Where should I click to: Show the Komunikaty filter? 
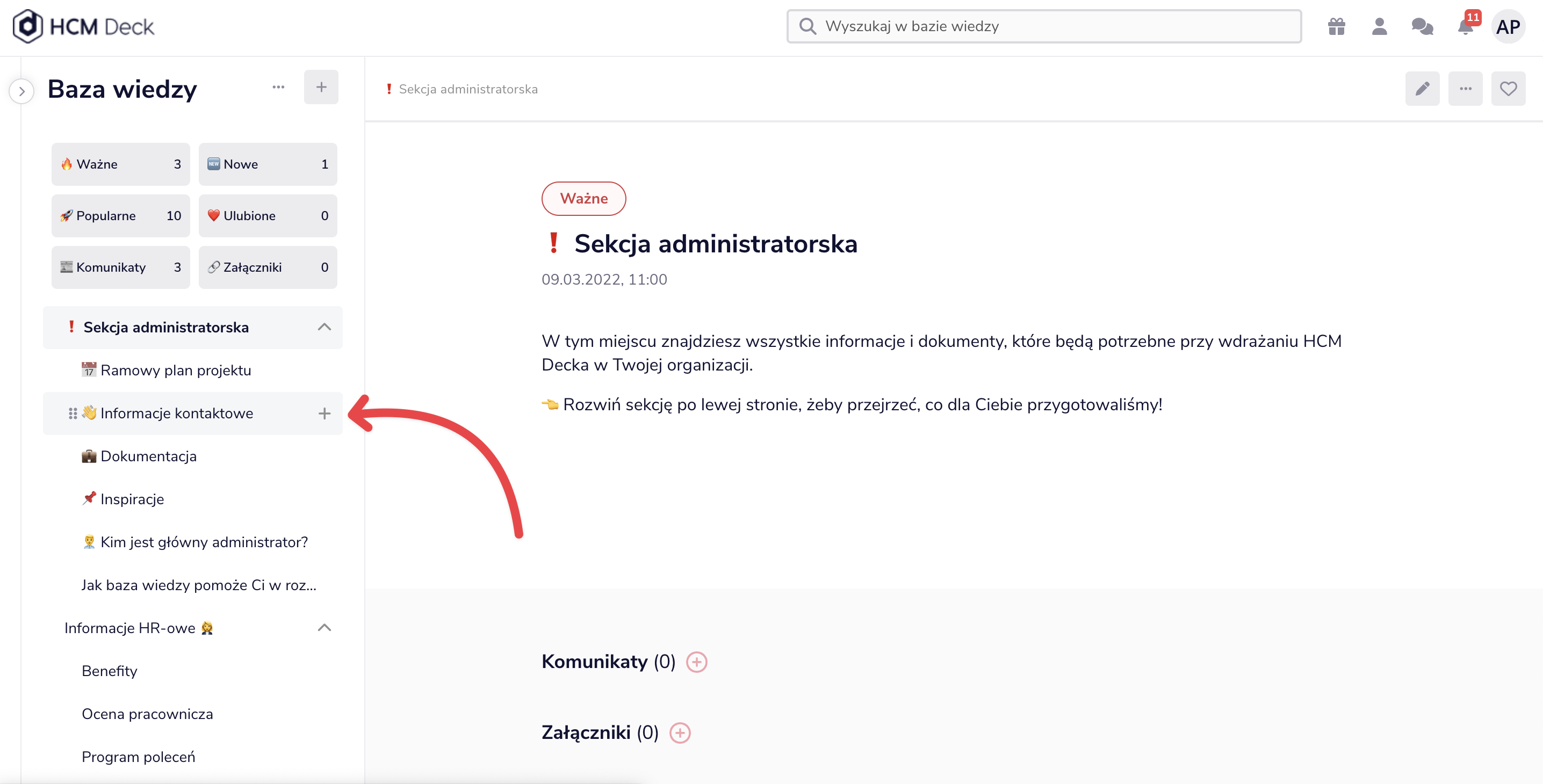(x=120, y=267)
